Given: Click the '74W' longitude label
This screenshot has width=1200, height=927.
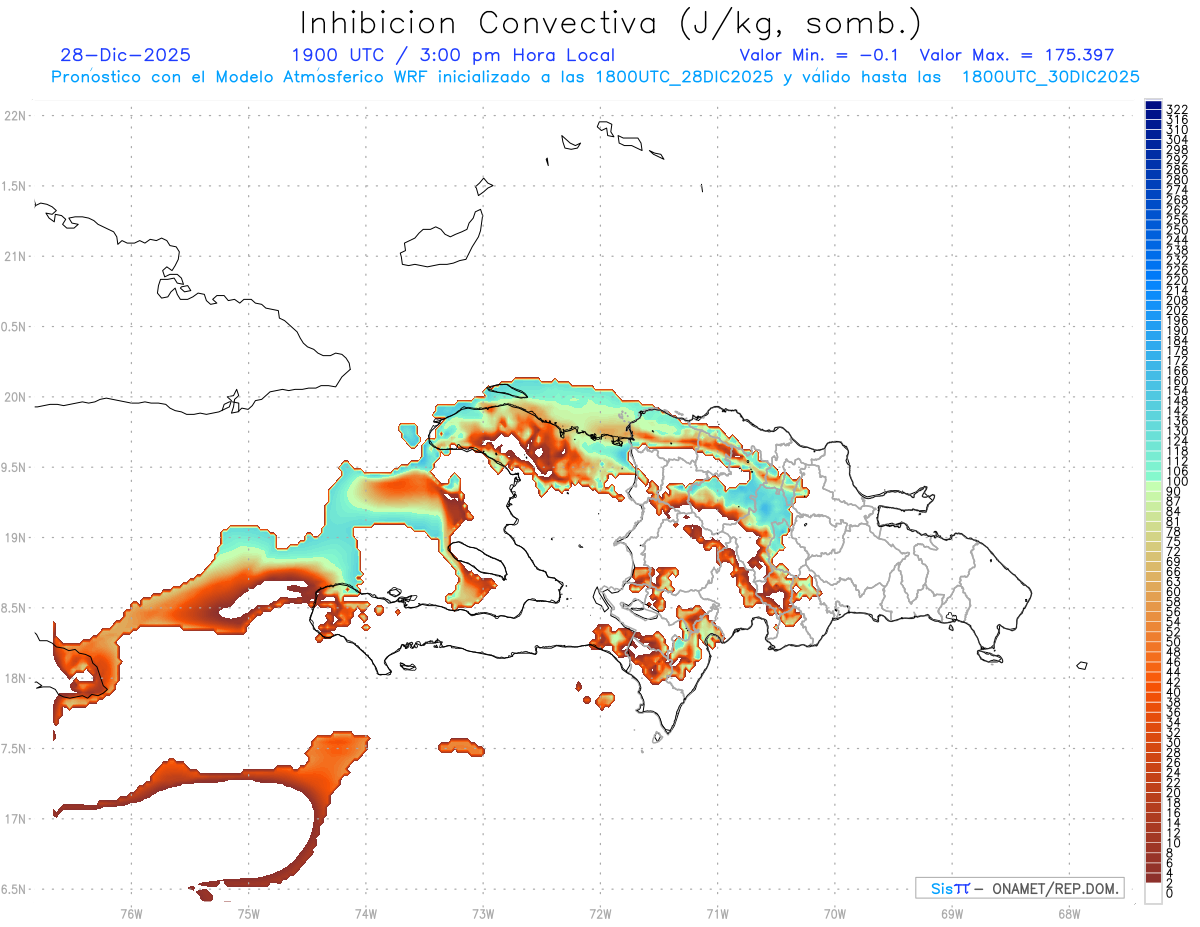Looking at the screenshot, I should pos(366,913).
